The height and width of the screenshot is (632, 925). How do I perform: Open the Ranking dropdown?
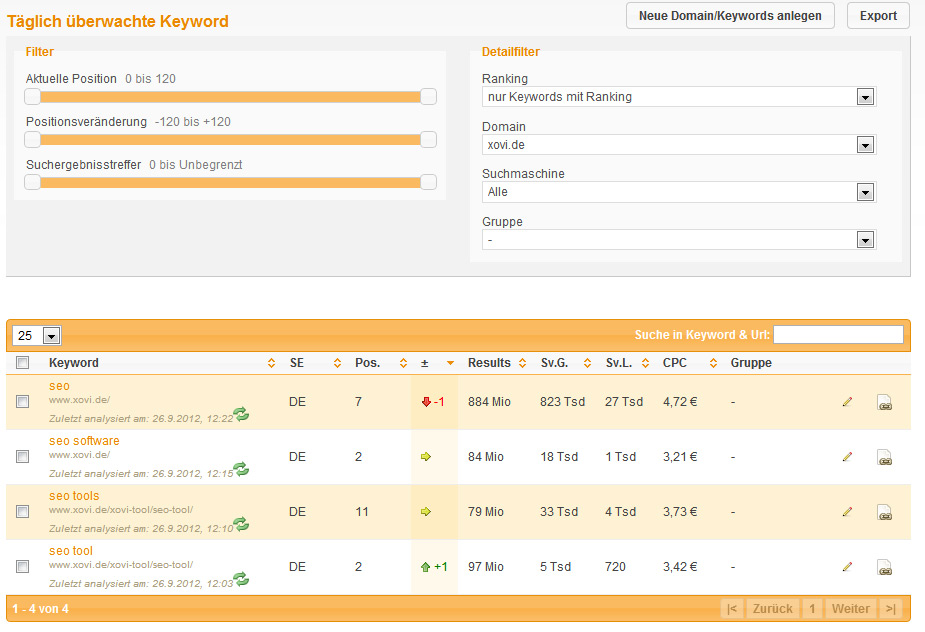(x=679, y=97)
